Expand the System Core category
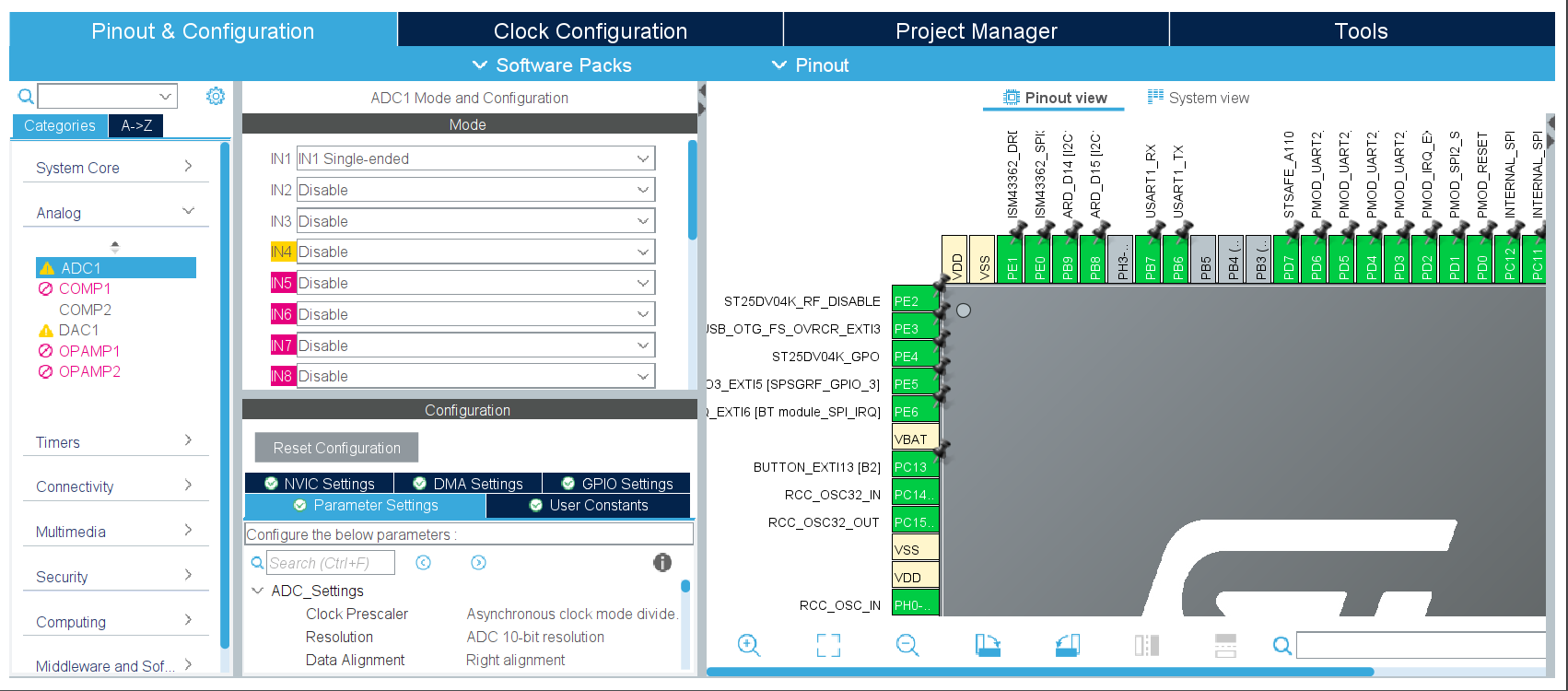 coord(114,168)
